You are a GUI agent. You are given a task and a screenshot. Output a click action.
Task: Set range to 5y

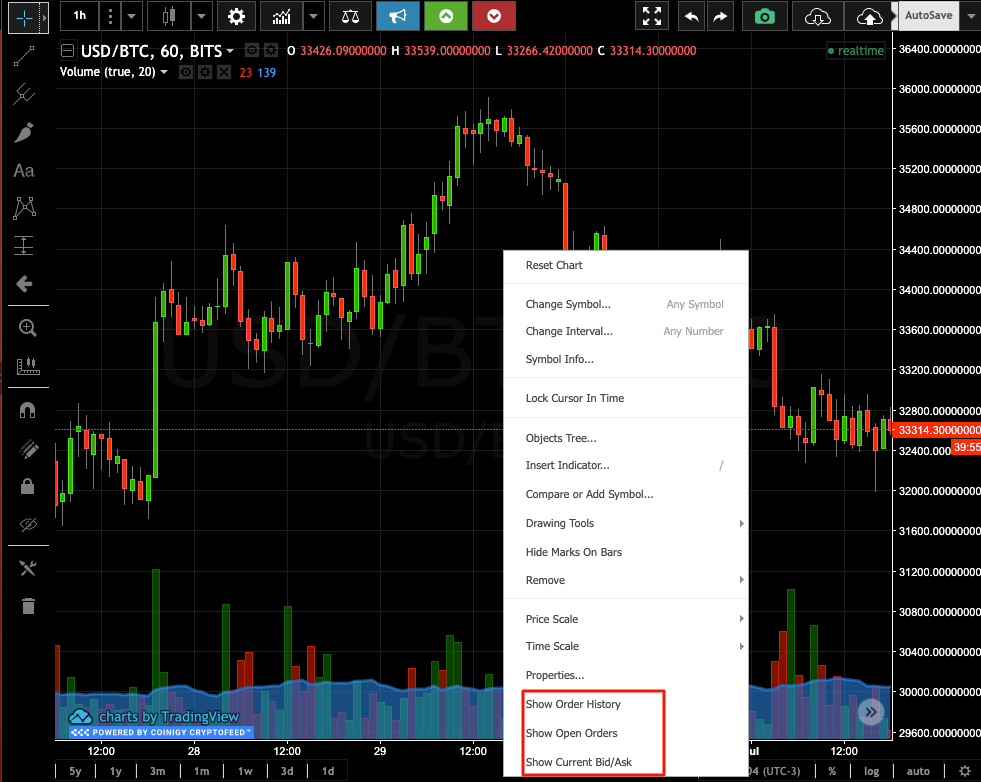point(75,771)
